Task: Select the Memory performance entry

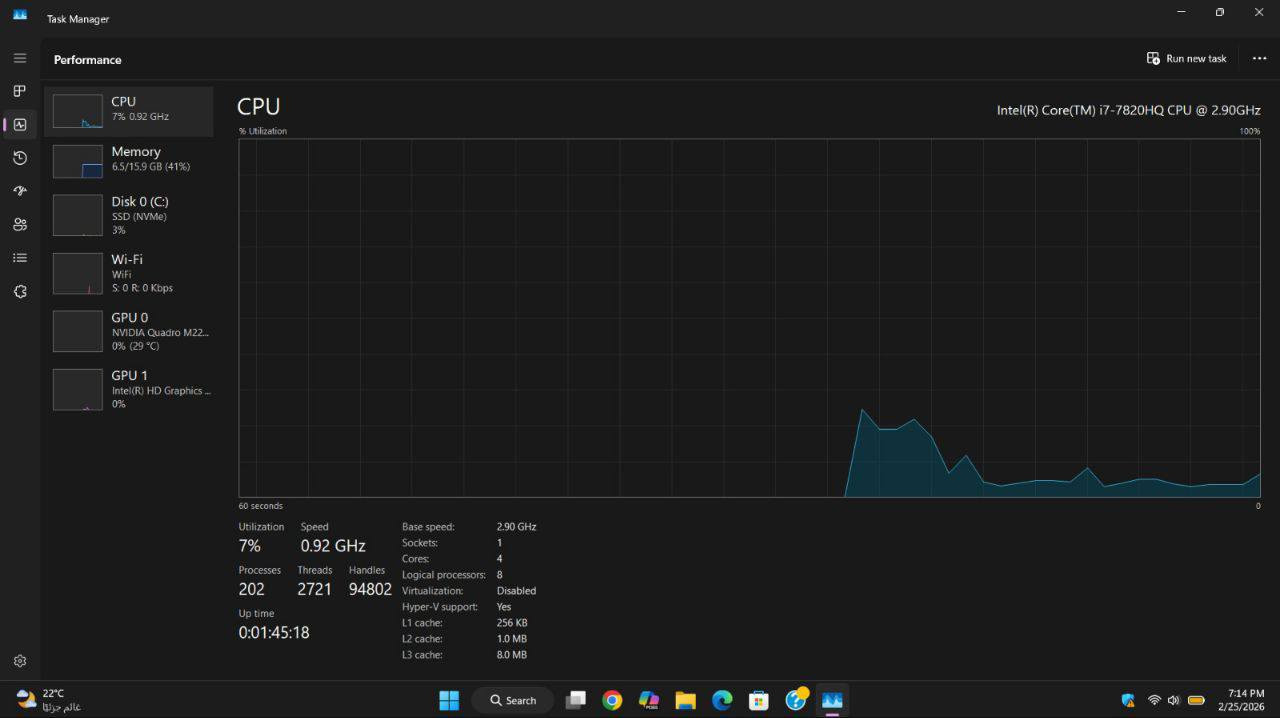Action: 128,160
